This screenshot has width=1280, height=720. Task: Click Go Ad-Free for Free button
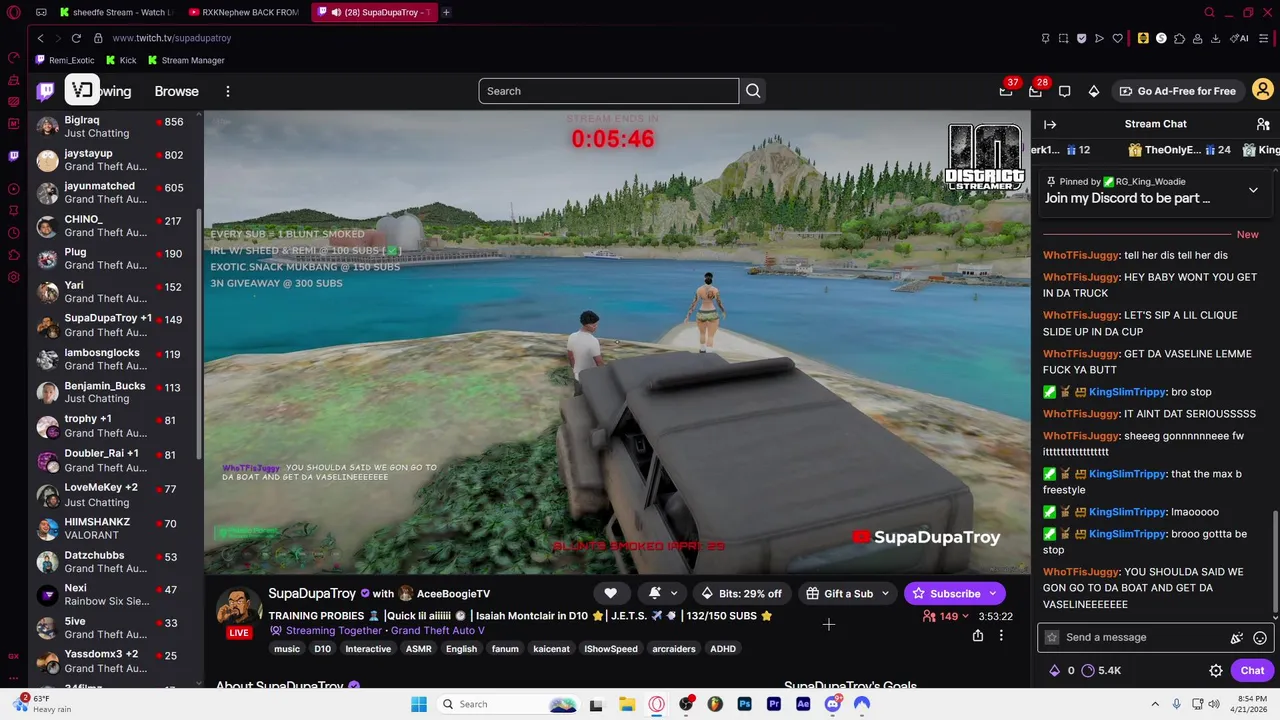[x=1177, y=91]
